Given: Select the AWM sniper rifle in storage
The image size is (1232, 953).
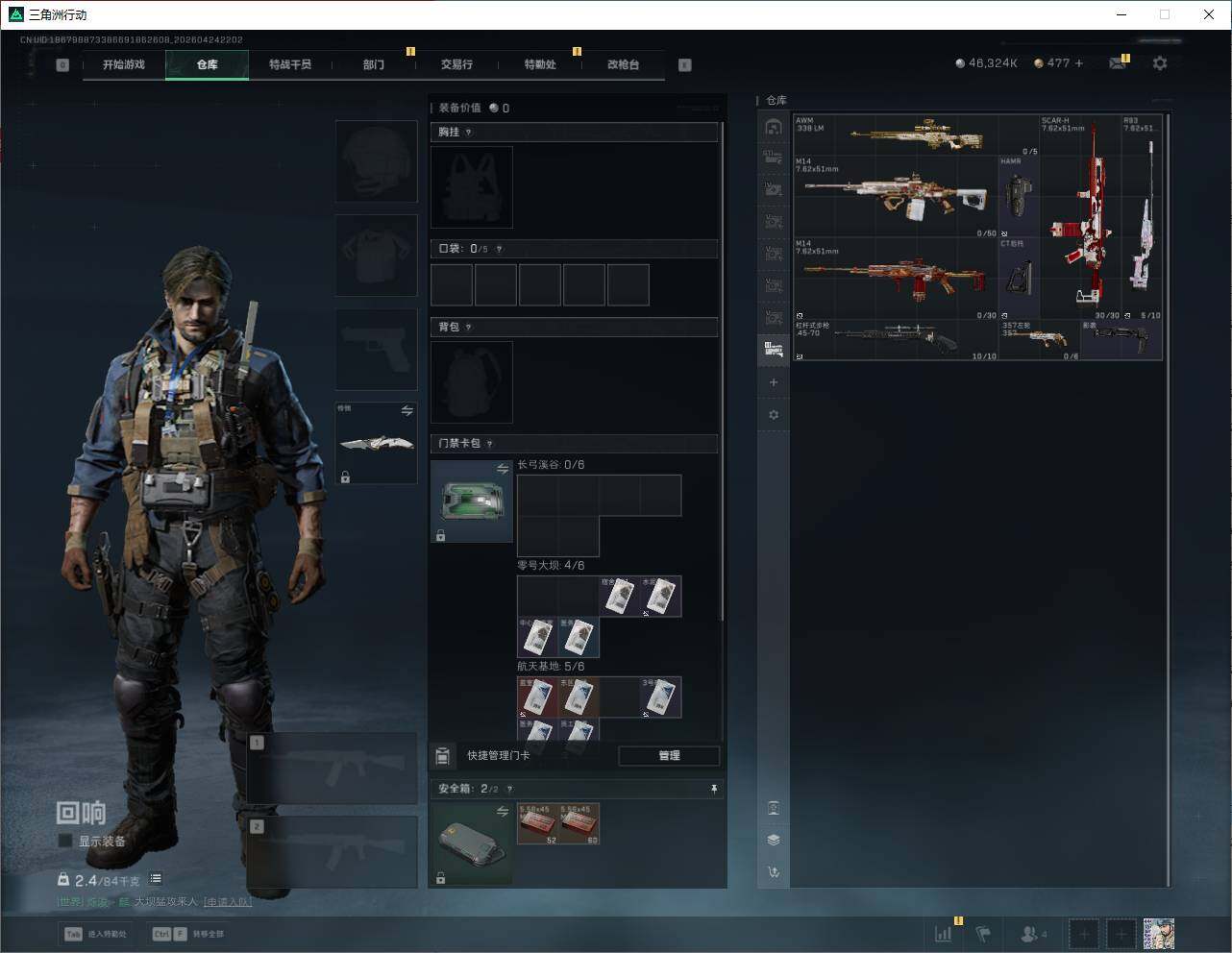Looking at the screenshot, I should [917, 134].
